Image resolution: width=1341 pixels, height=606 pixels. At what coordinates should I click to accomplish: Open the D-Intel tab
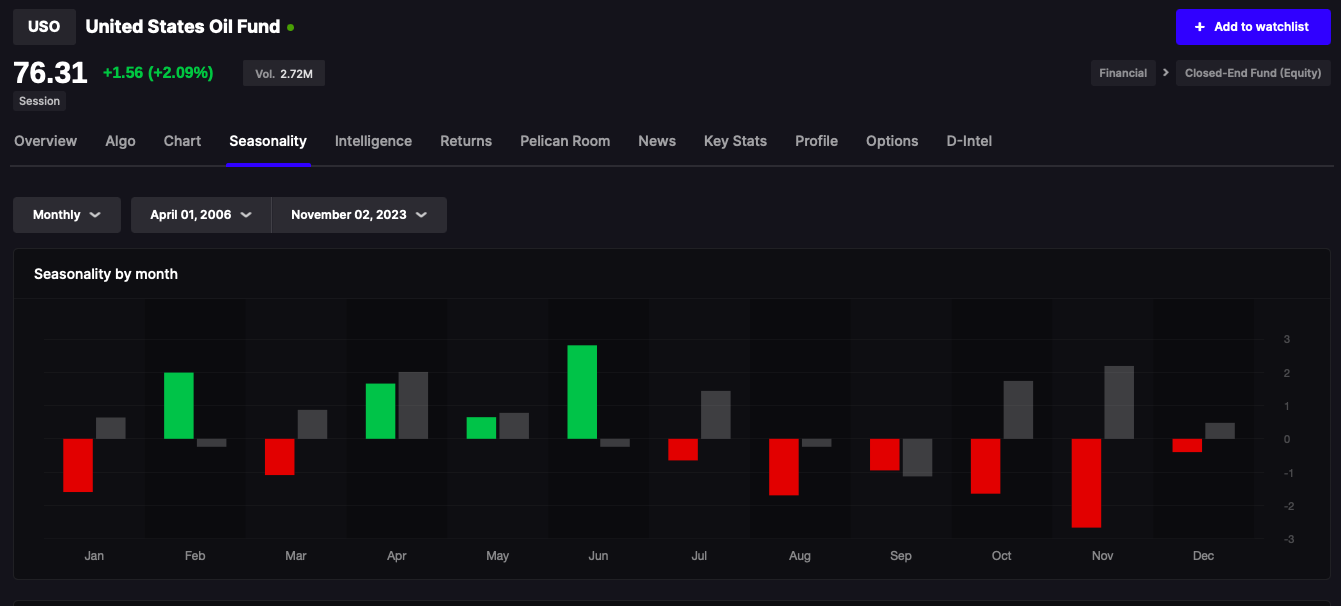coord(969,141)
